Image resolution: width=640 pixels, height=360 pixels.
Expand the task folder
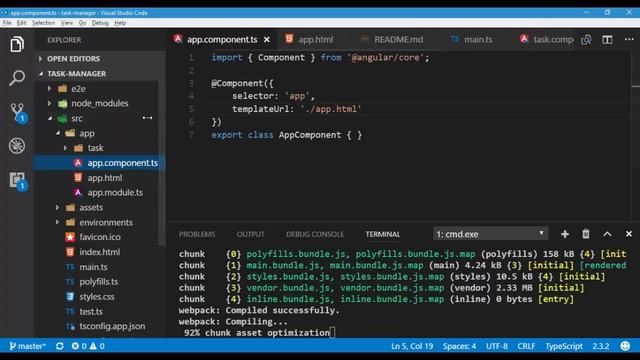tap(95, 148)
